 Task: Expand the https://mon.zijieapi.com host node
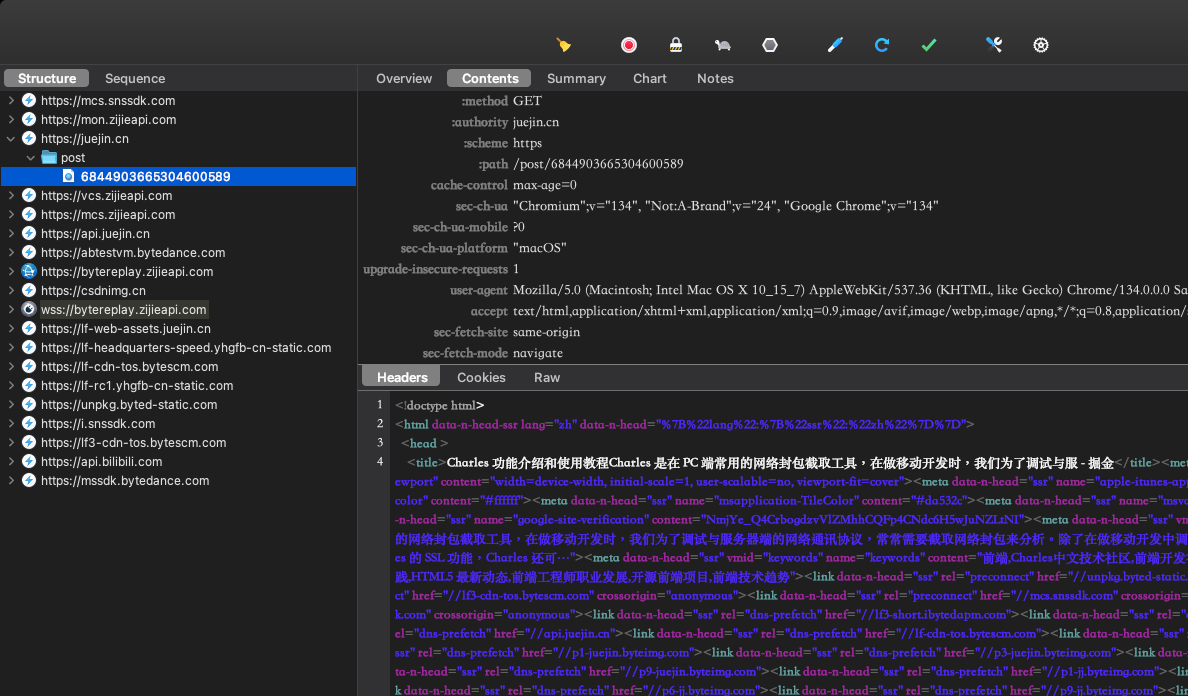click(11, 120)
